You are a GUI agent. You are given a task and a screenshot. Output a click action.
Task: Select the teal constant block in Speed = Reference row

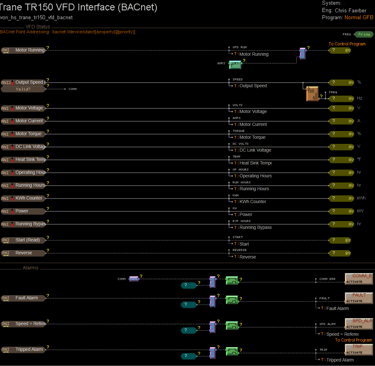189,330
